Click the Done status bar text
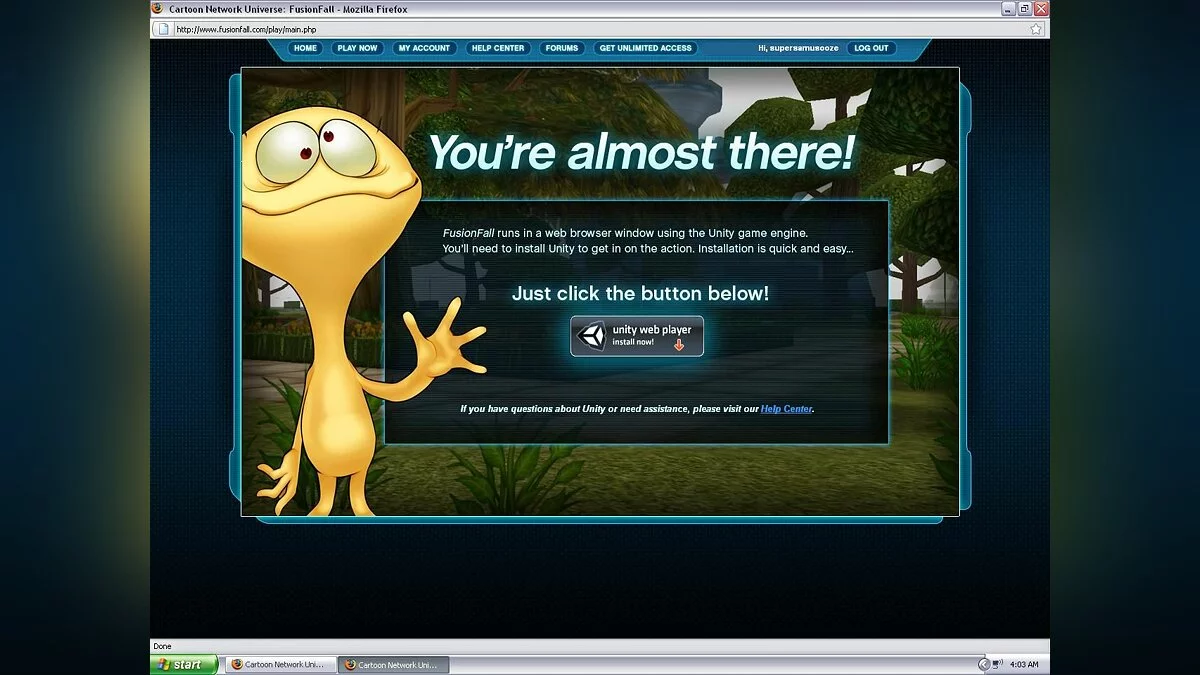The height and width of the screenshot is (675, 1200). tap(162, 646)
